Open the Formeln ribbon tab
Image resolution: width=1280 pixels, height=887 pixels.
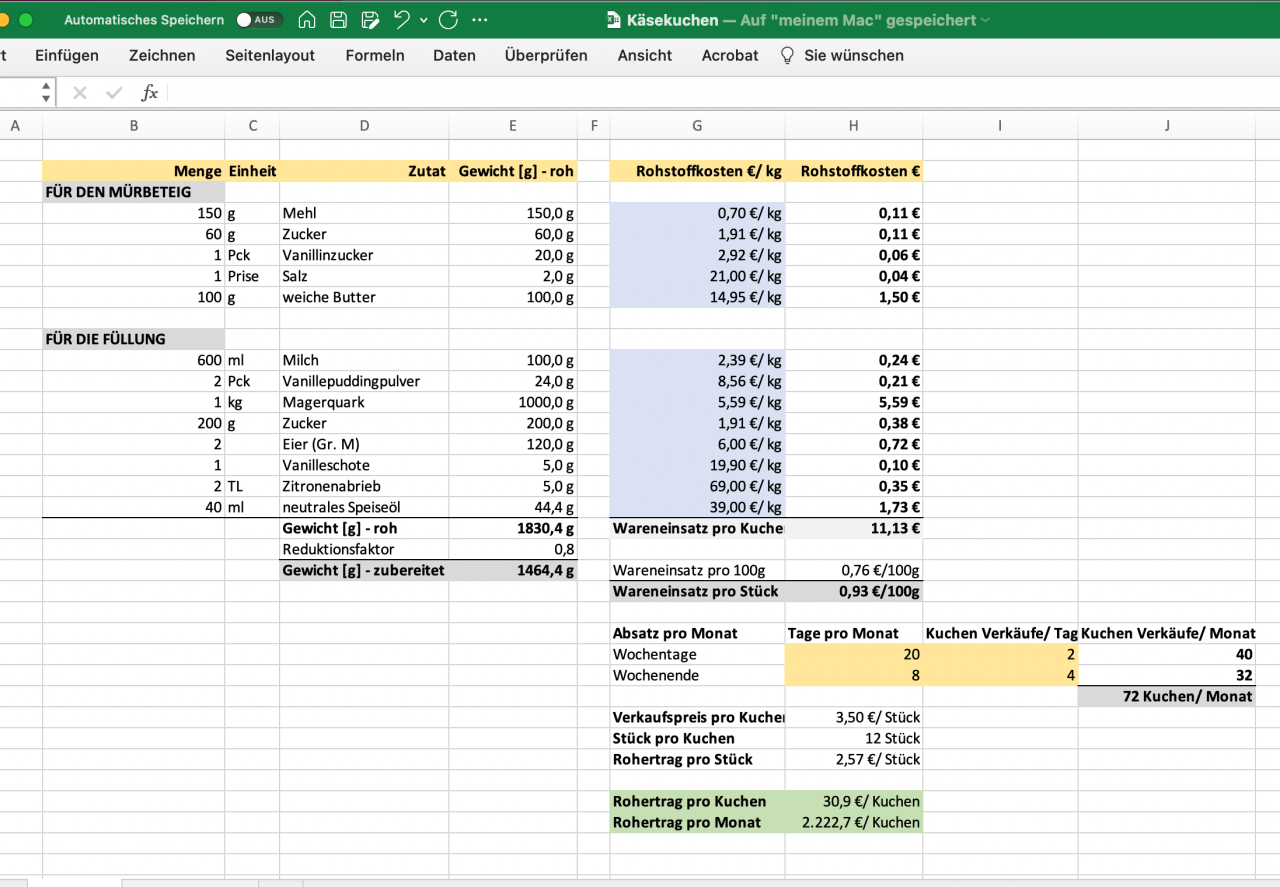click(x=375, y=55)
